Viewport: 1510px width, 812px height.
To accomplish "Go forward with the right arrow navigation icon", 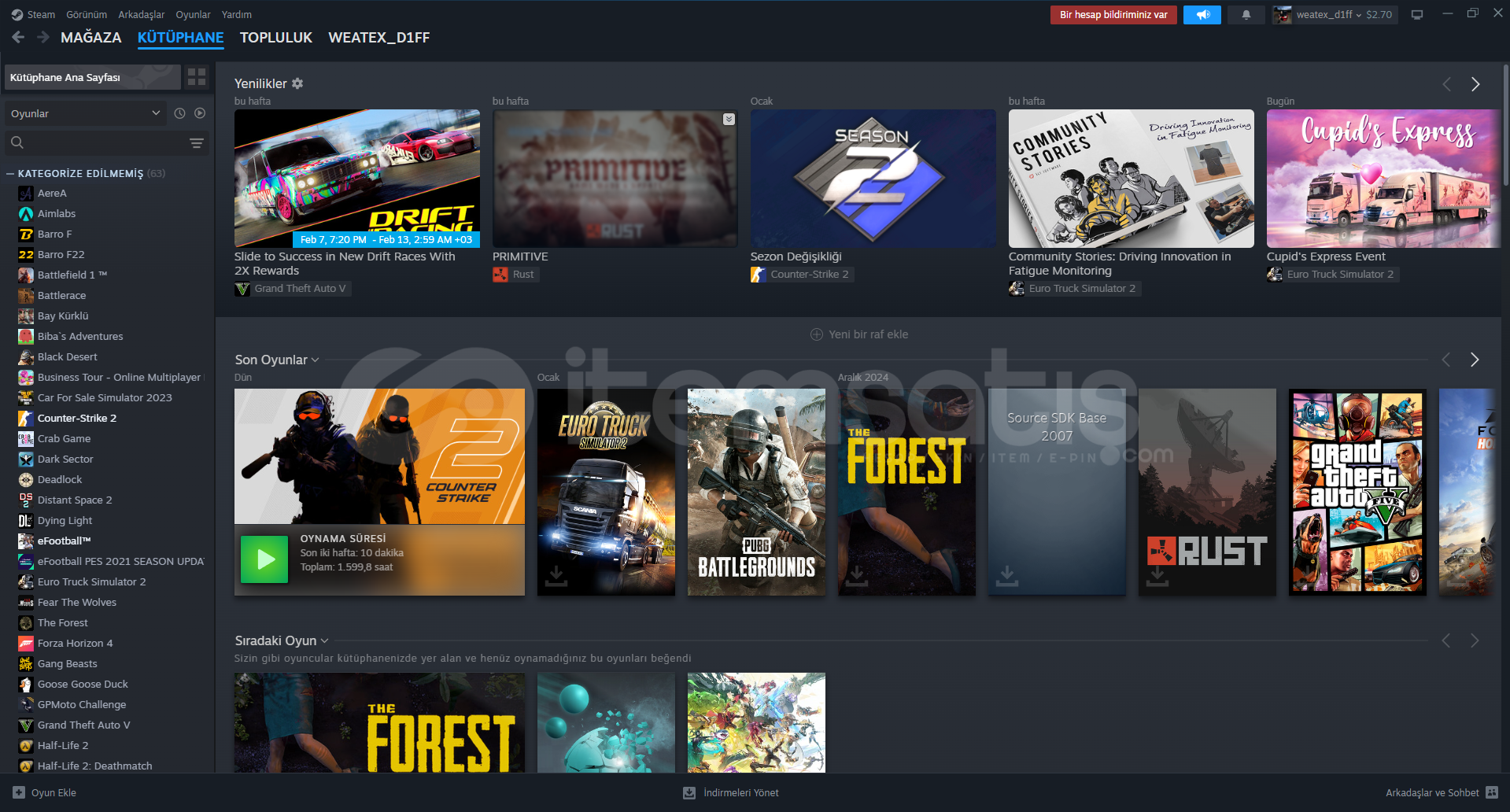I will pyautogui.click(x=43, y=37).
